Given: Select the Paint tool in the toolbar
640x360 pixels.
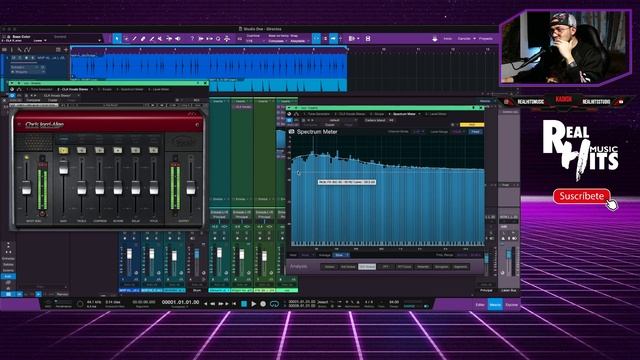Looking at the screenshot, I should point(152,38).
